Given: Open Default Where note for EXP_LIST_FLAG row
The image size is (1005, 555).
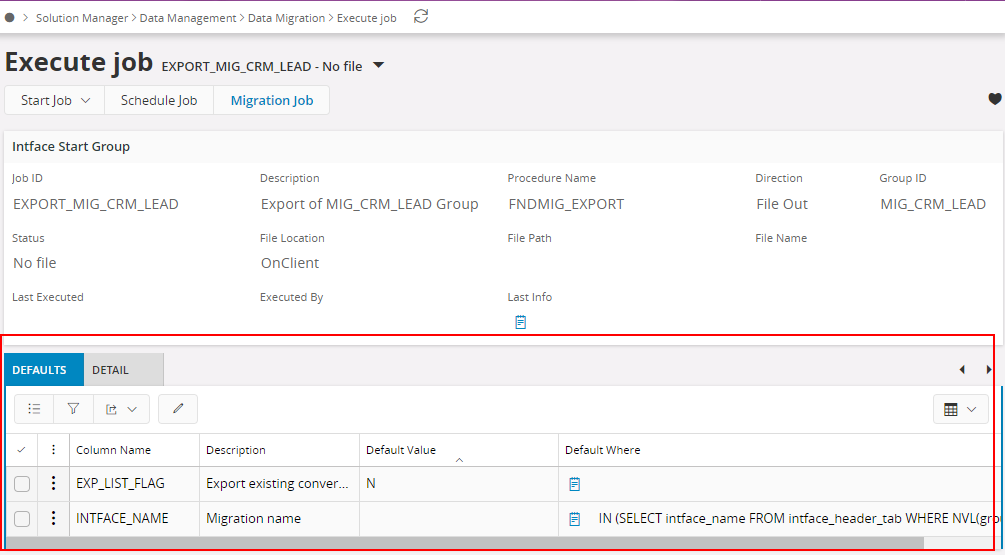Looking at the screenshot, I should 574,484.
